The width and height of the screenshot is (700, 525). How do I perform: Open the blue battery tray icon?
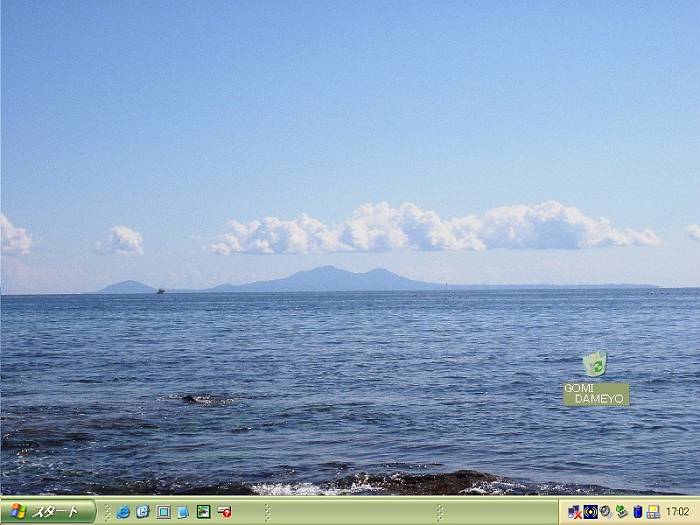click(638, 512)
